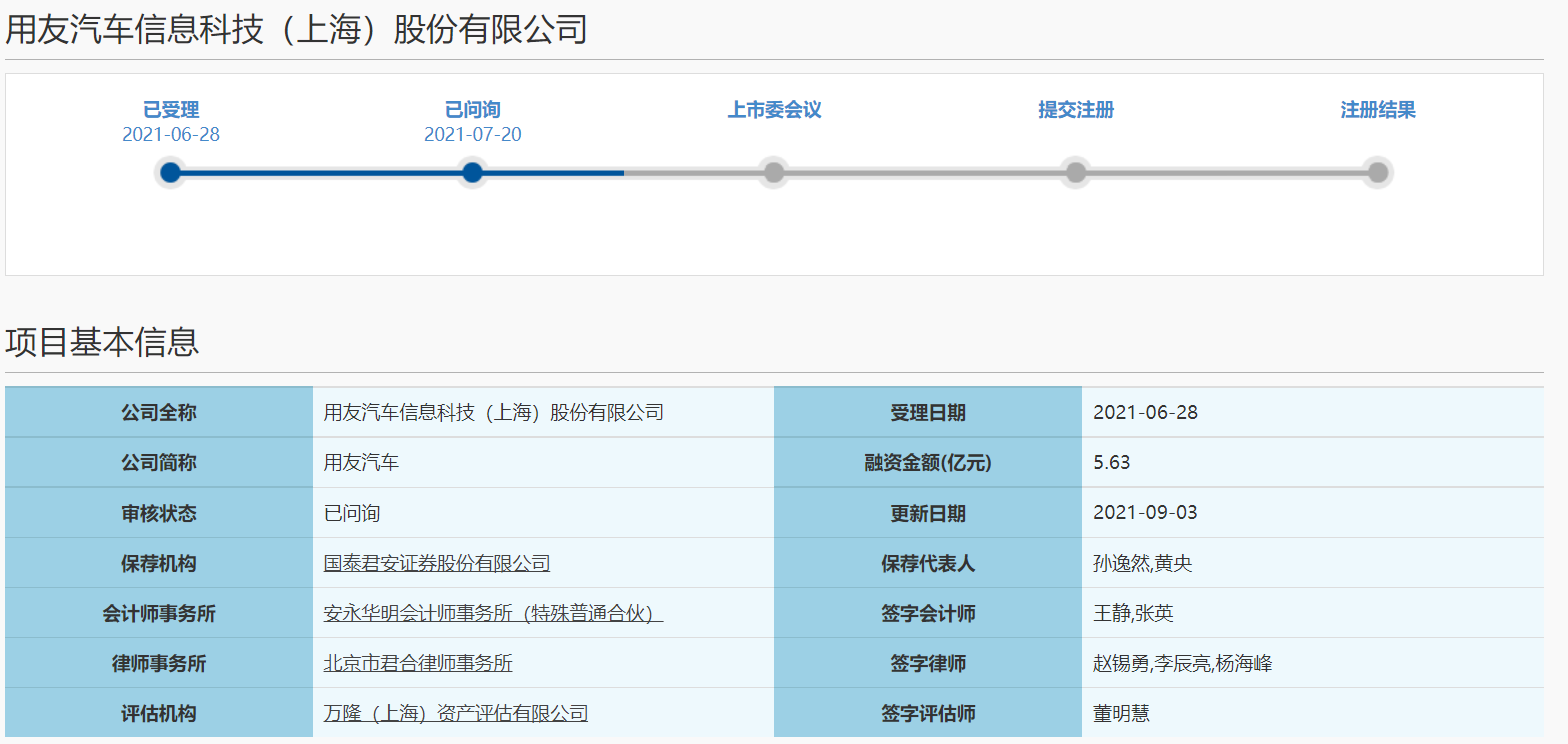Select the 王静,张英 value cell
This screenshot has height=744, width=1568.
(1313, 613)
